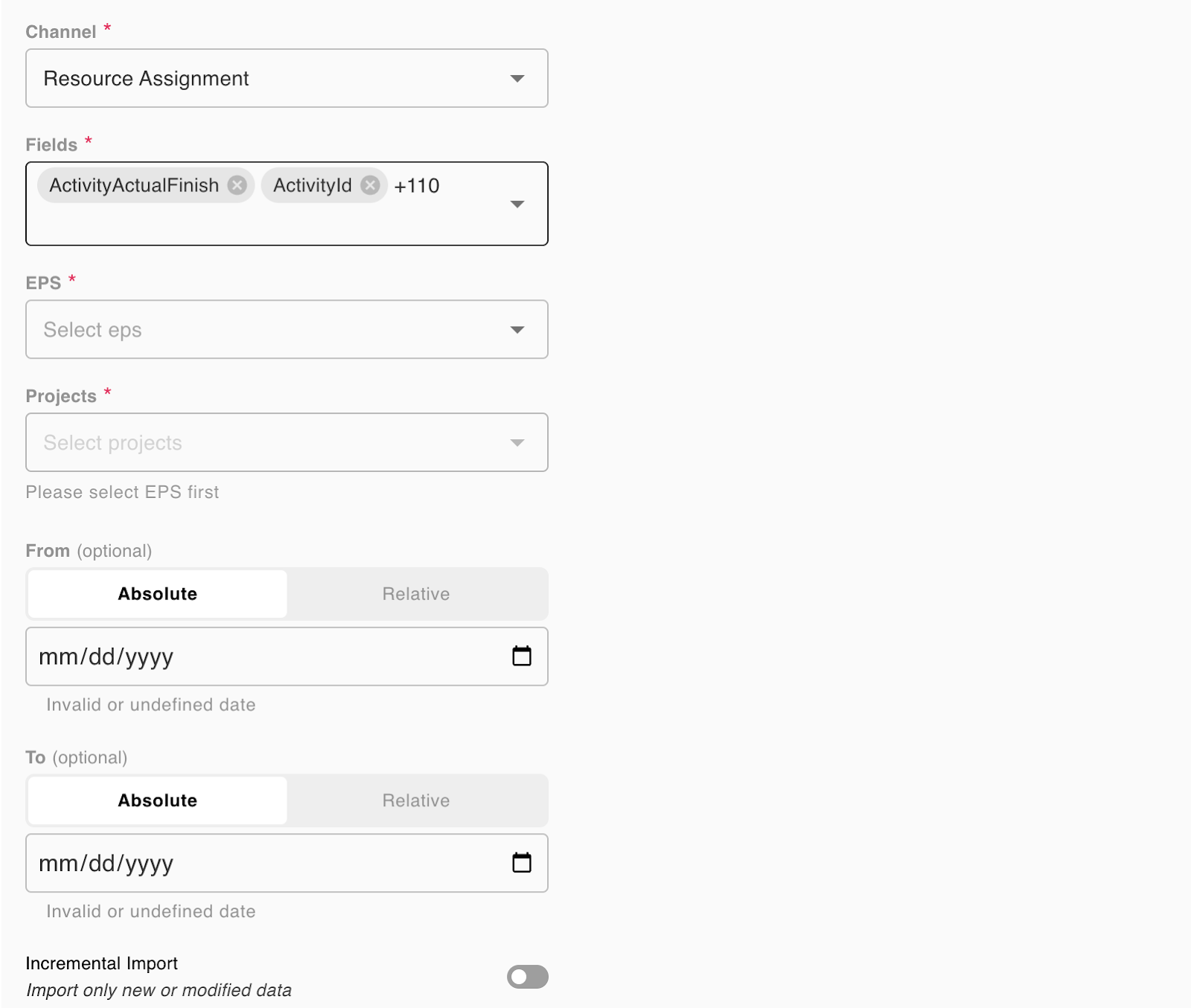
Task: Enable the Incremental Import toggle
Action: [527, 977]
